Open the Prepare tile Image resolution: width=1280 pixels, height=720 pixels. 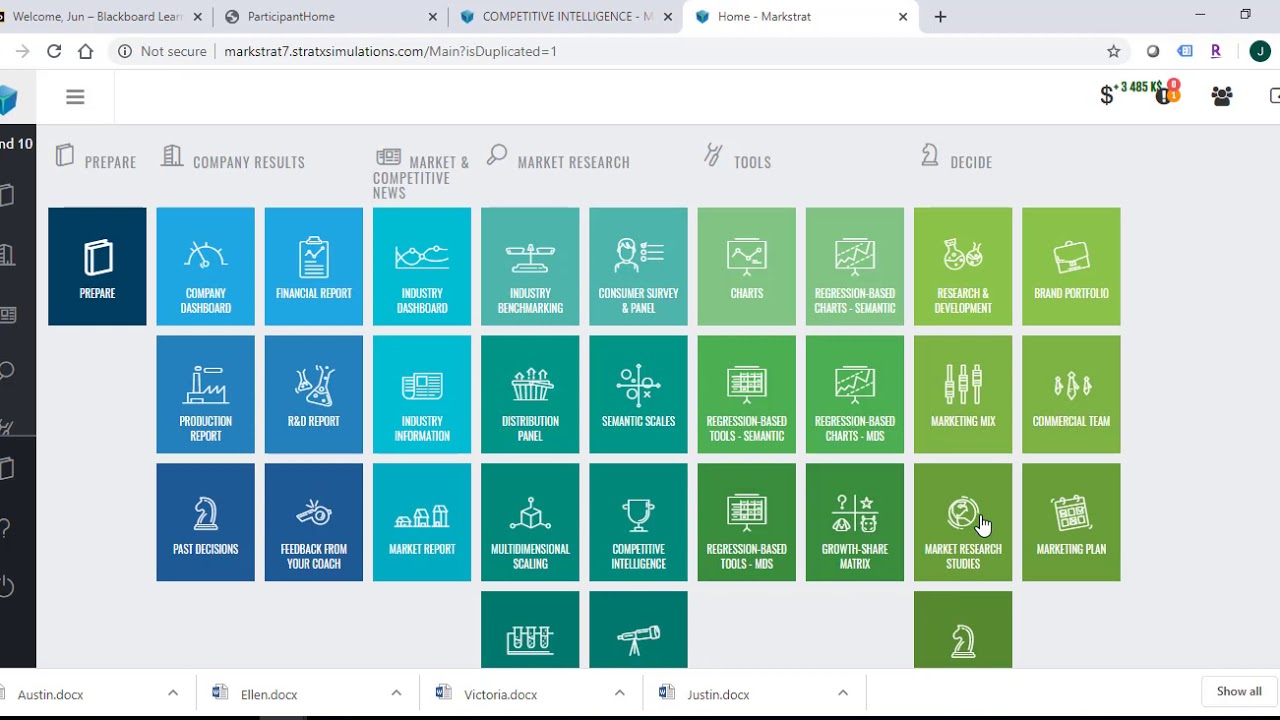[97, 266]
